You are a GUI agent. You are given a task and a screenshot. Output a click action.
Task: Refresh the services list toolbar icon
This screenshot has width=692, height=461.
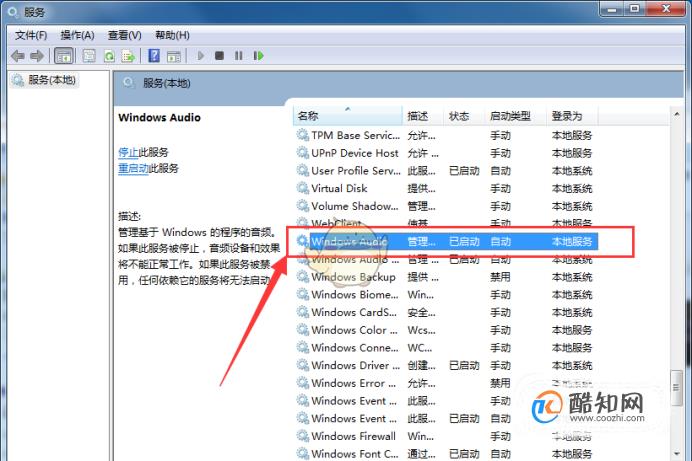coord(109,56)
